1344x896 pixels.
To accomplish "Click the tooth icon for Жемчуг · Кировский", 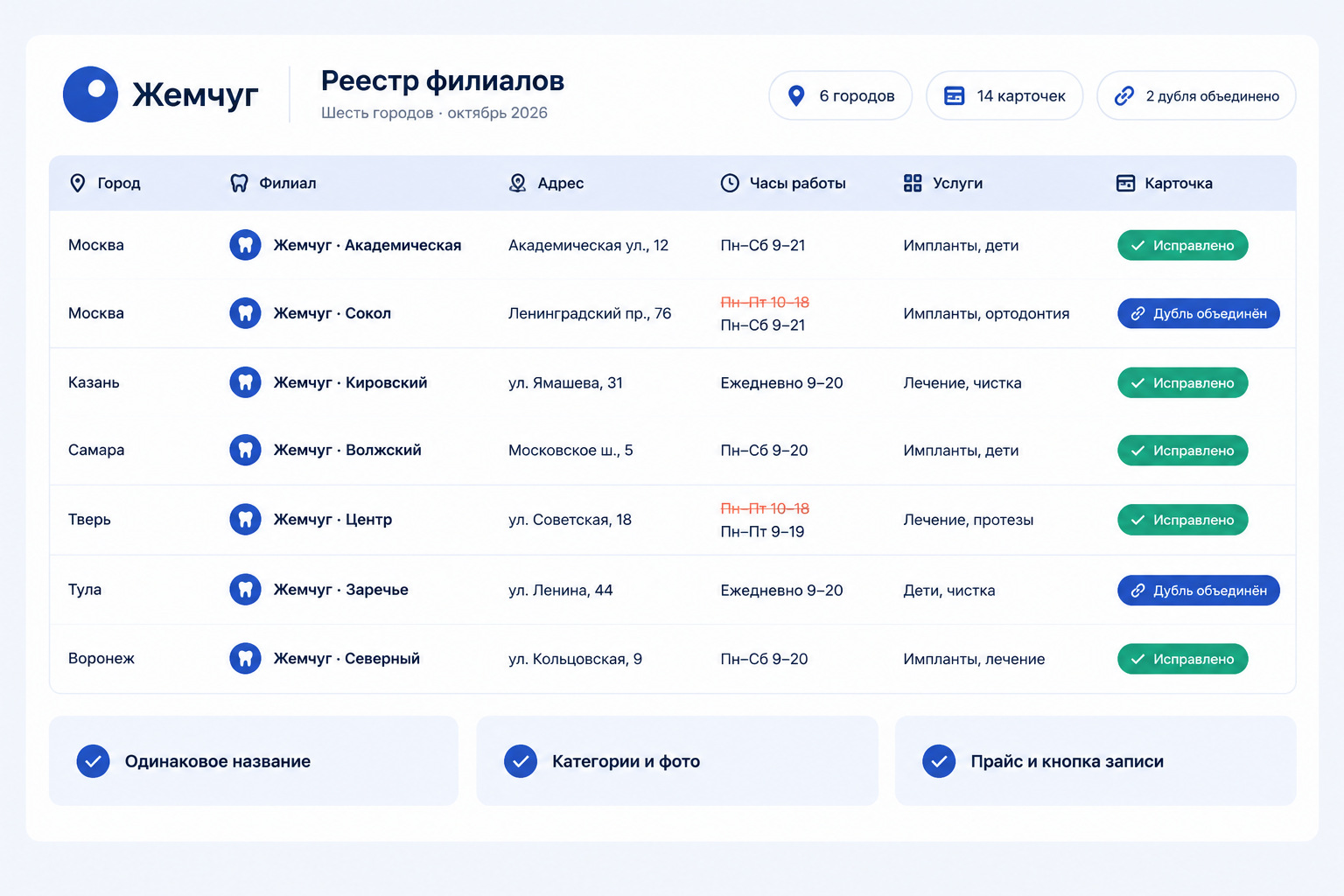I will [x=246, y=382].
